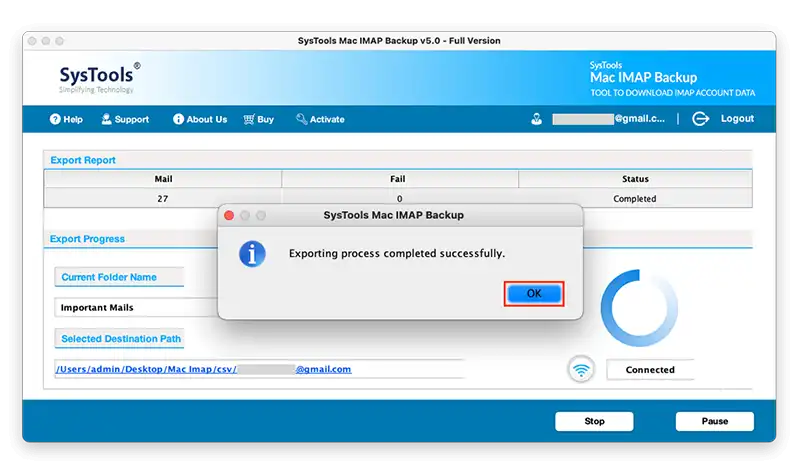This screenshot has width=800, height=470.
Task: Click the Export Progress heading
Action: [87, 239]
